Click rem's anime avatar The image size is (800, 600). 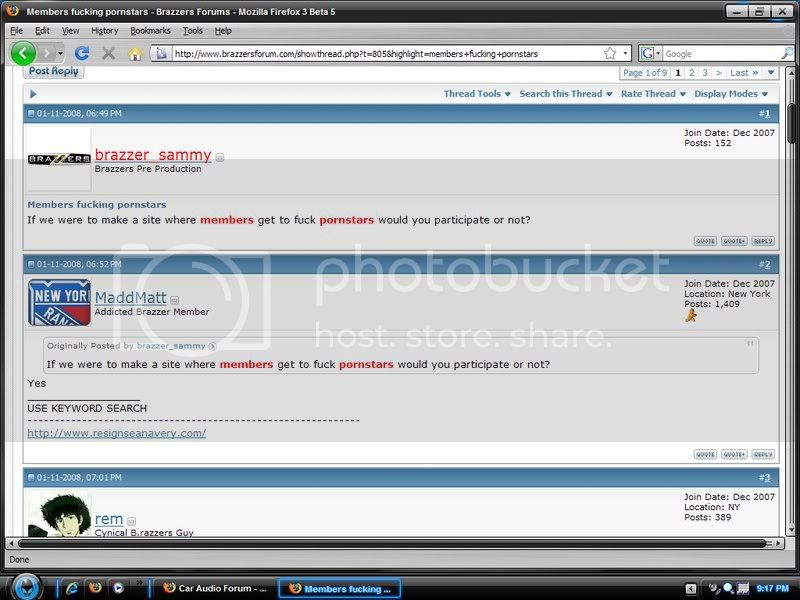[59, 514]
